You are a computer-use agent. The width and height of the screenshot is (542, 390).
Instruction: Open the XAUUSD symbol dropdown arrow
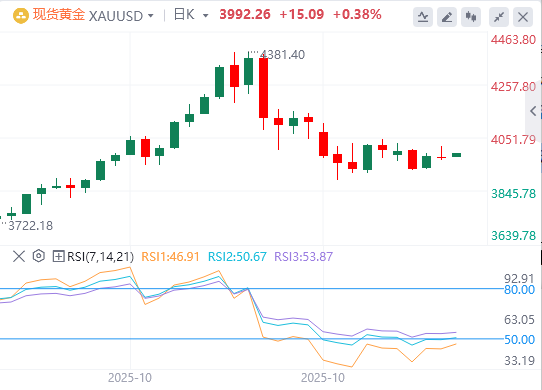click(x=150, y=16)
